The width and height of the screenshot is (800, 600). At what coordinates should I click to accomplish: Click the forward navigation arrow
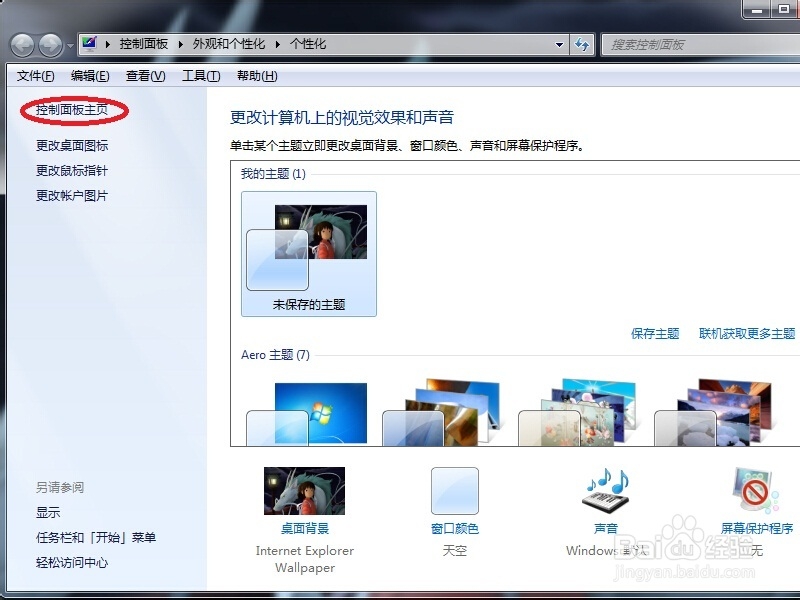pos(47,44)
